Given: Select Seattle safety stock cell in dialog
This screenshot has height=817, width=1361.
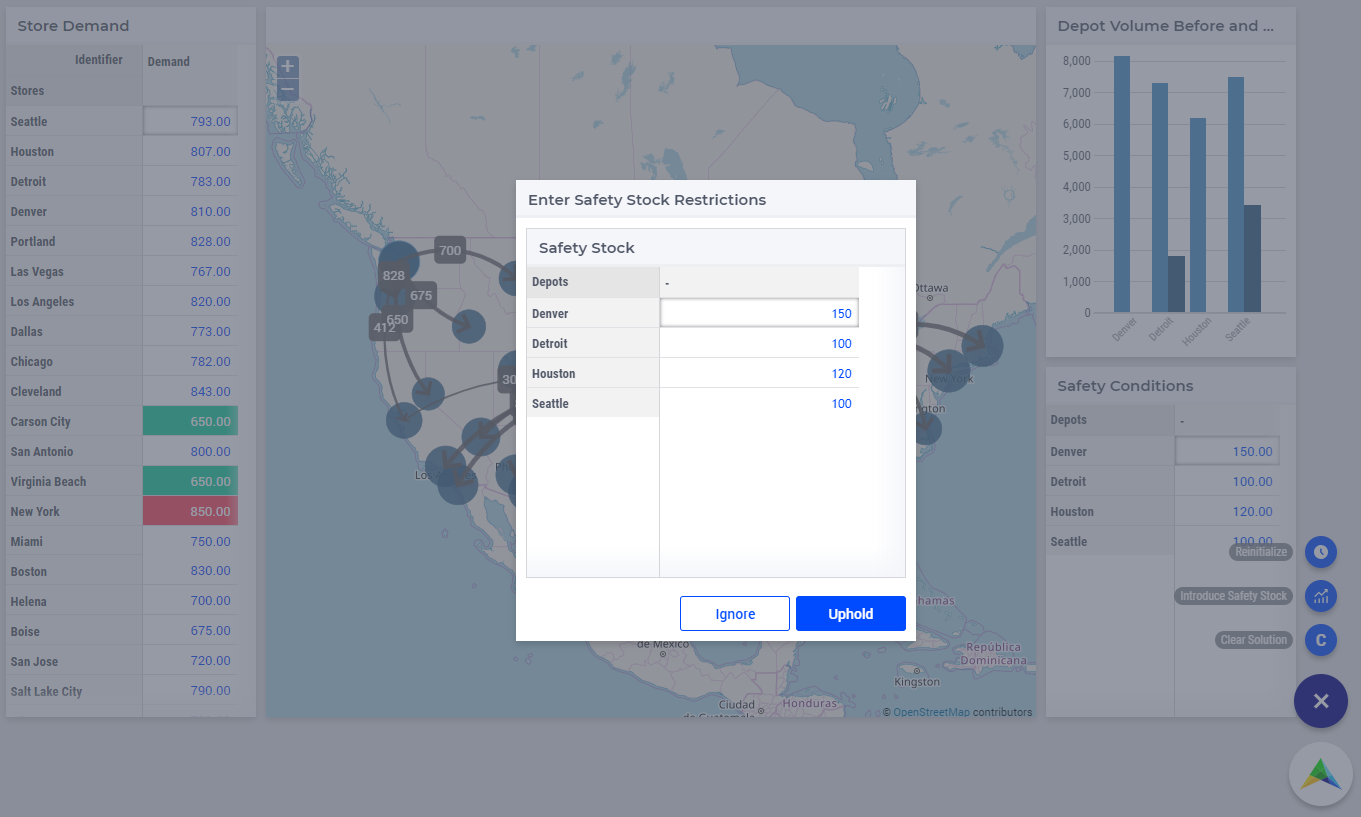Looking at the screenshot, I should click(759, 403).
